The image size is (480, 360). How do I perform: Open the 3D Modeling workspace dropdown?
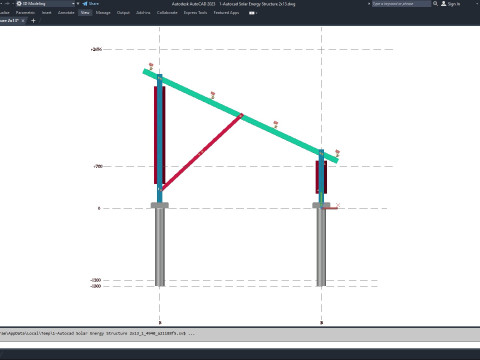[45, 4]
